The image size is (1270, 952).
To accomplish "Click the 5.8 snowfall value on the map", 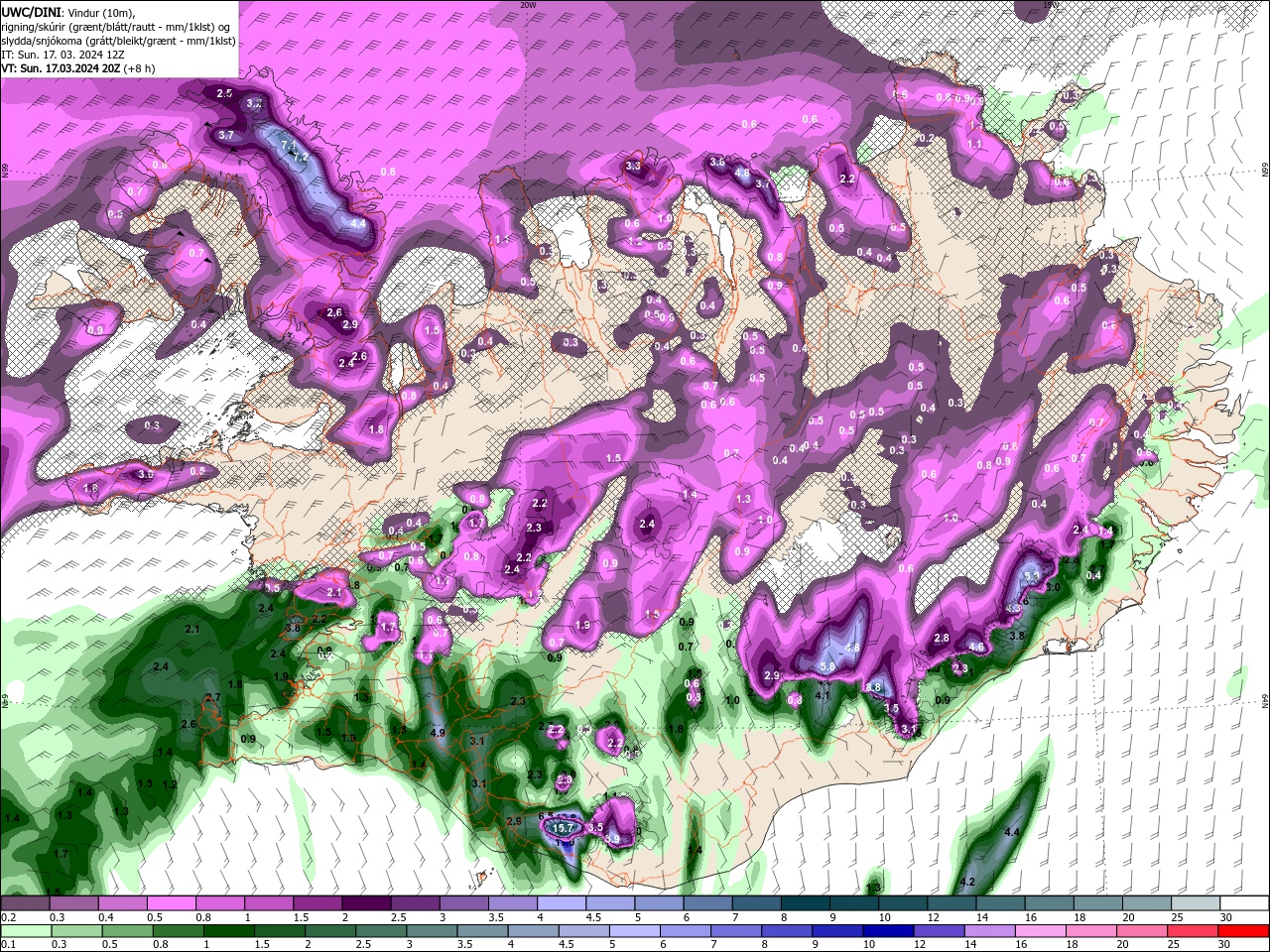I will pos(827,668).
